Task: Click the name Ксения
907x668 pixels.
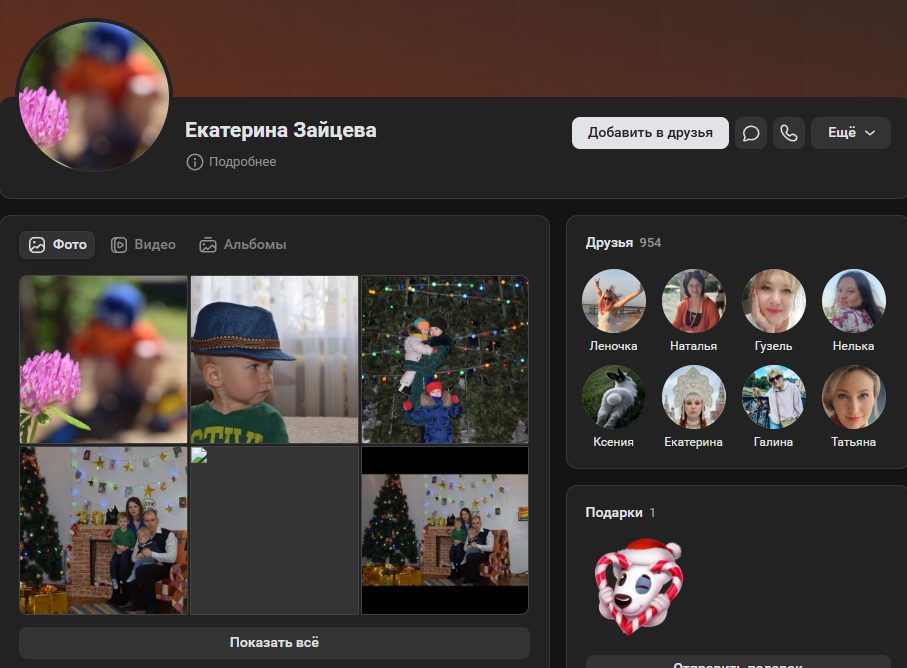Action: tap(613, 442)
